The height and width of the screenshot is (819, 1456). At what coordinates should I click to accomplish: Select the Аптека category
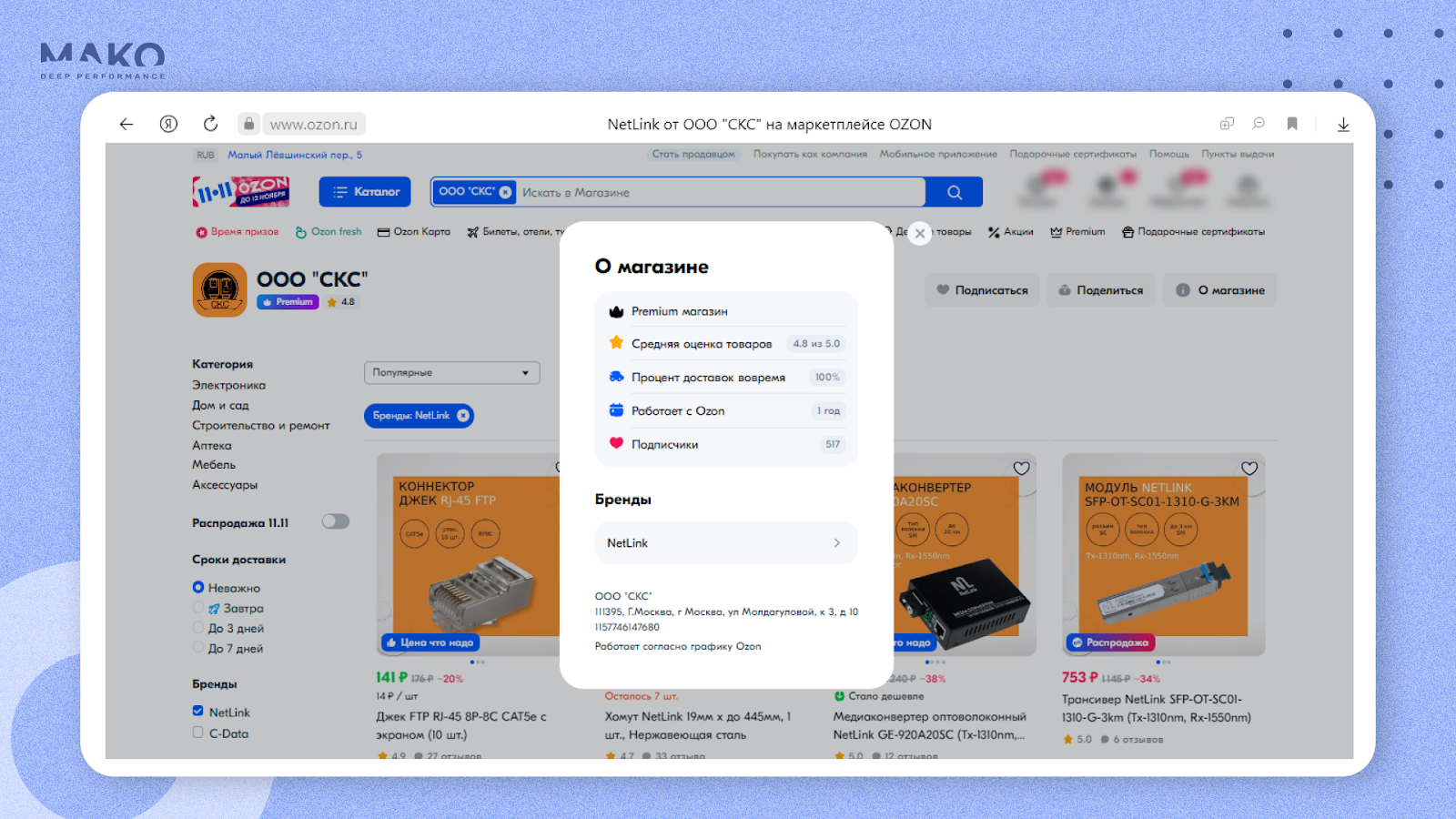click(212, 446)
